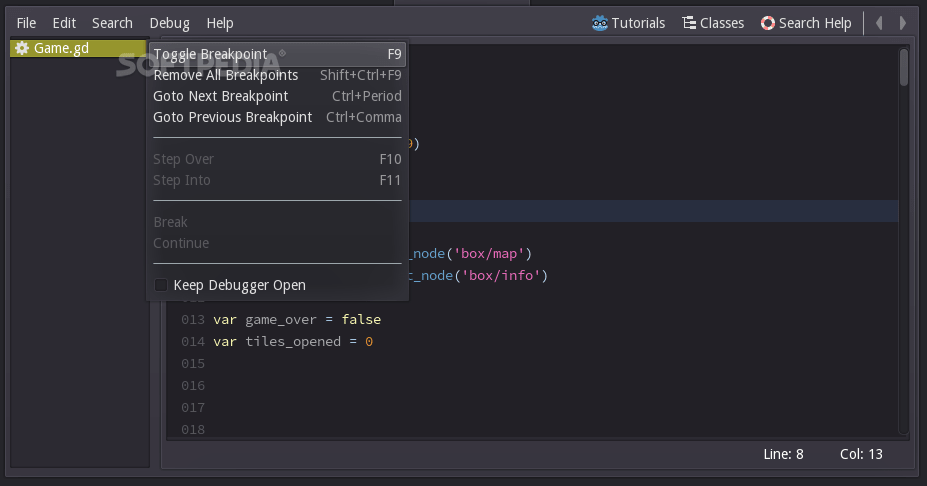Choose Toggle Breakpoint from the menu
The height and width of the screenshot is (486, 927).
click(277, 54)
